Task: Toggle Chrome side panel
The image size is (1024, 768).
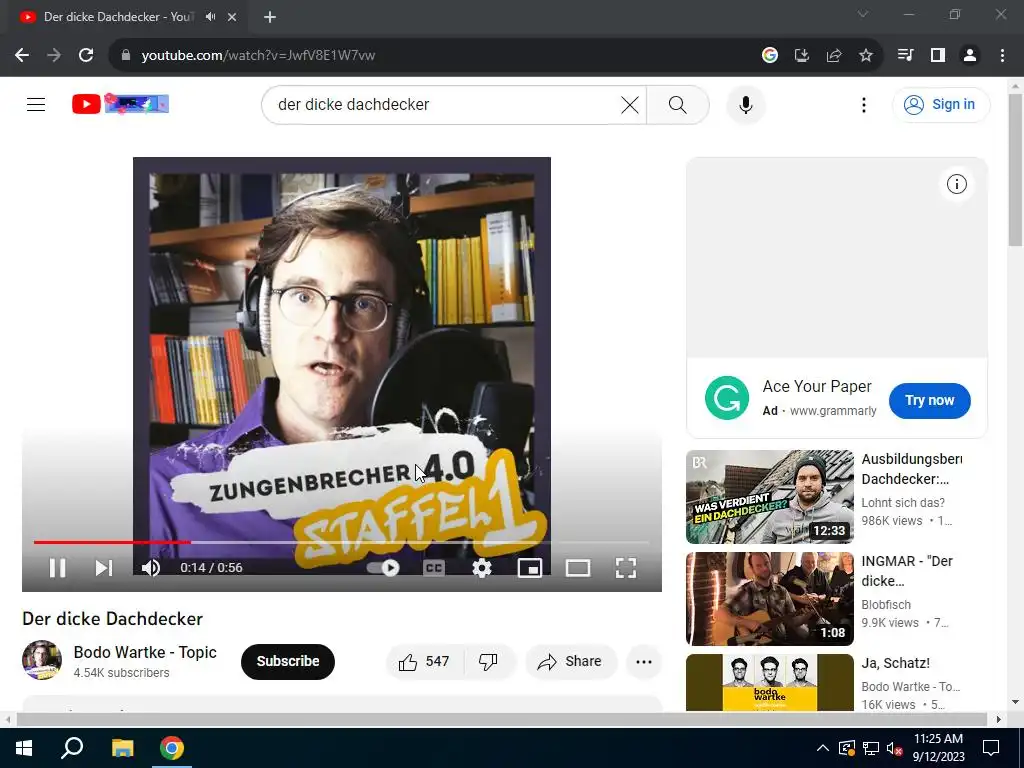Action: pyautogui.click(x=938, y=56)
